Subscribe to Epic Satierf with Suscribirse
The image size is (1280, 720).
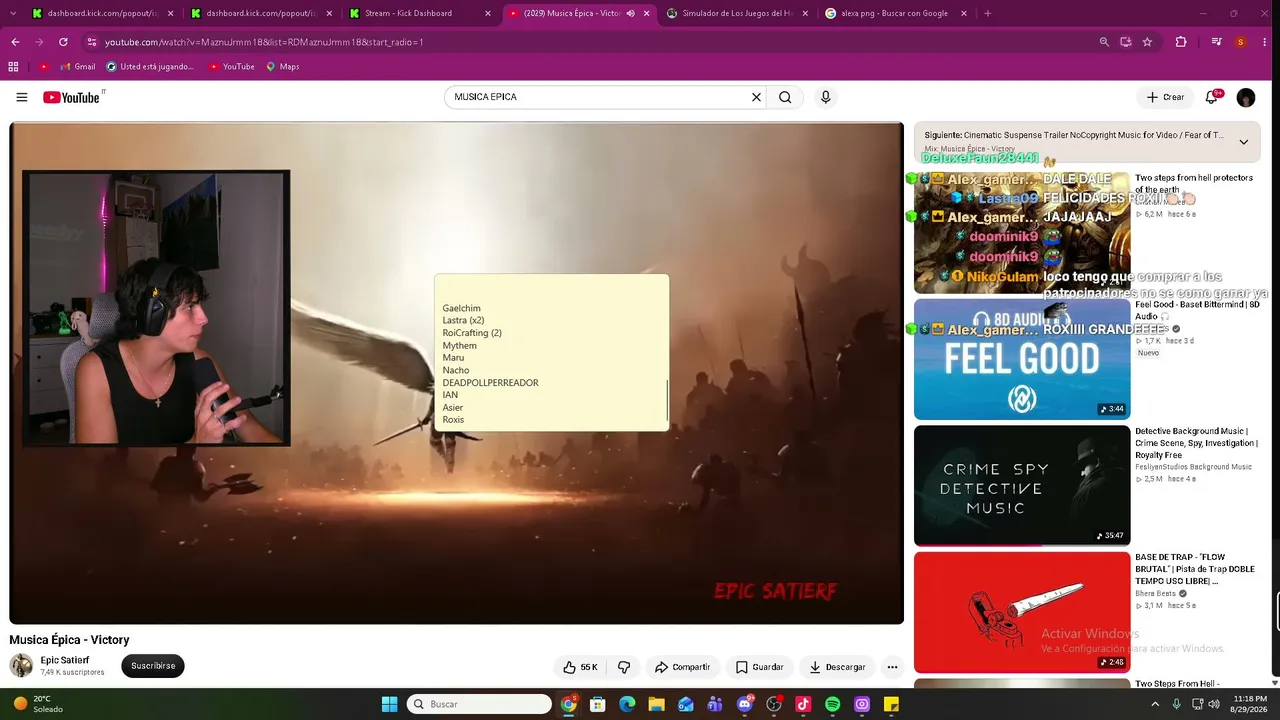tap(153, 666)
